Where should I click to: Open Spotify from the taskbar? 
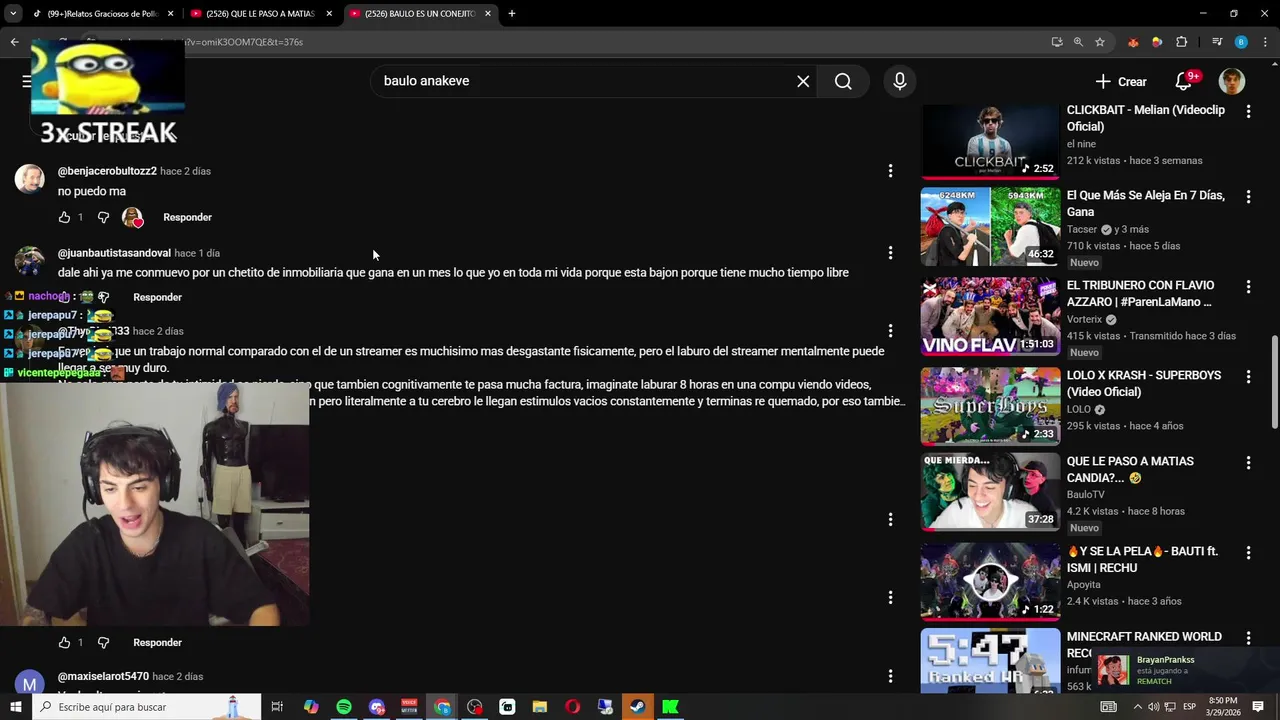coord(344,707)
